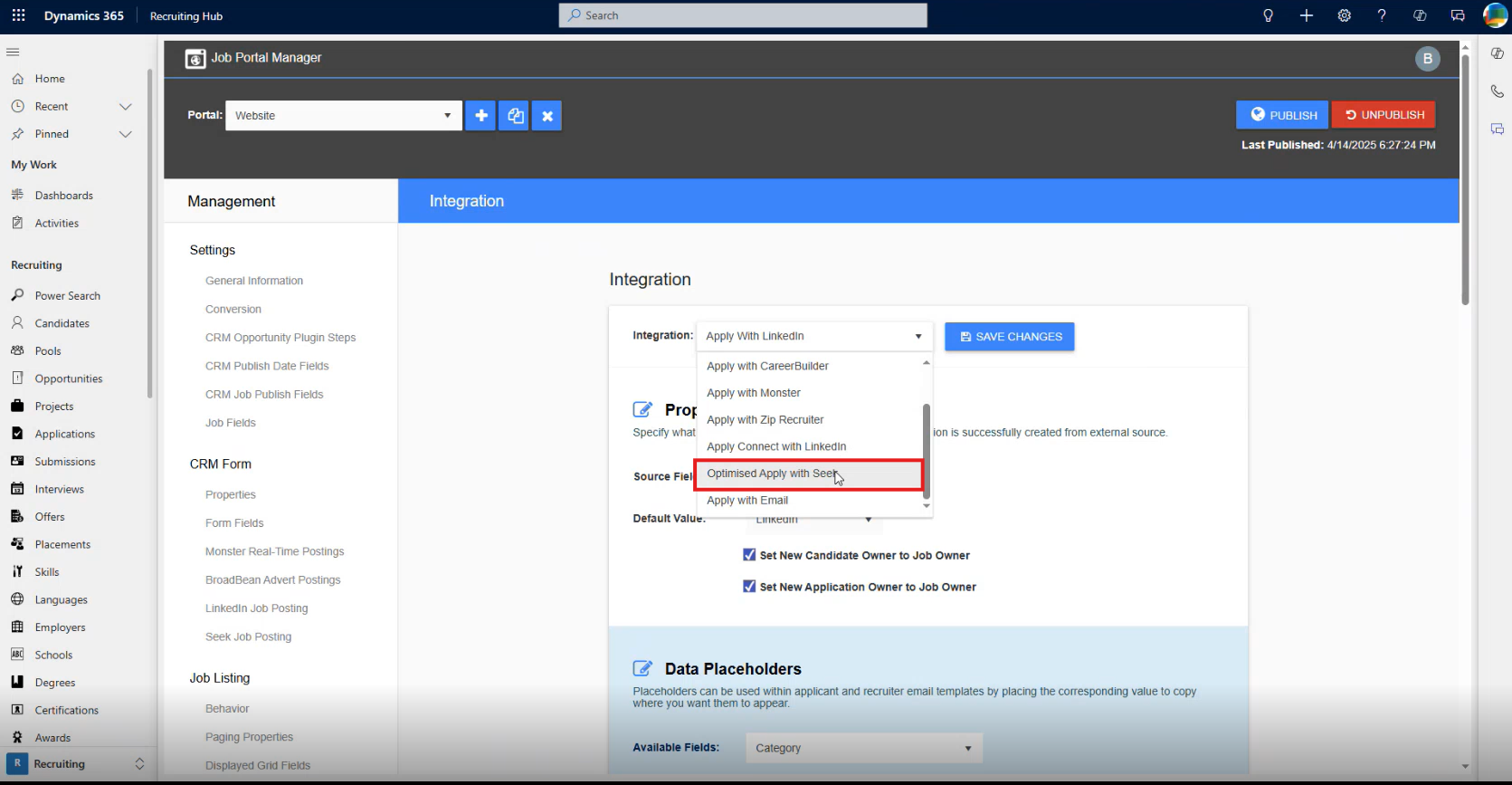The height and width of the screenshot is (785, 1512).
Task: Select Apply with CareerBuilder option
Action: [810, 366]
